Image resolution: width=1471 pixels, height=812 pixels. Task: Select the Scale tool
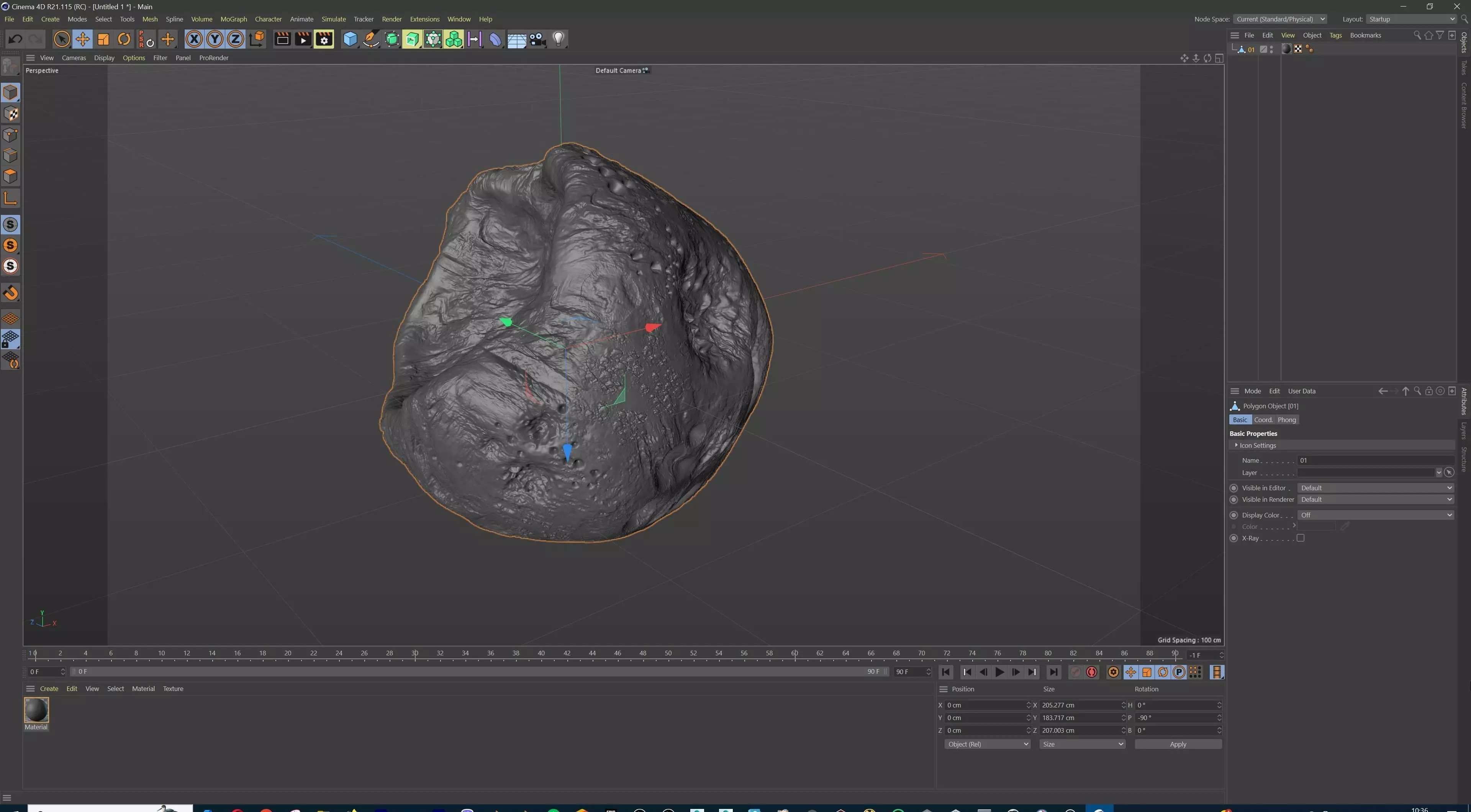click(x=103, y=39)
